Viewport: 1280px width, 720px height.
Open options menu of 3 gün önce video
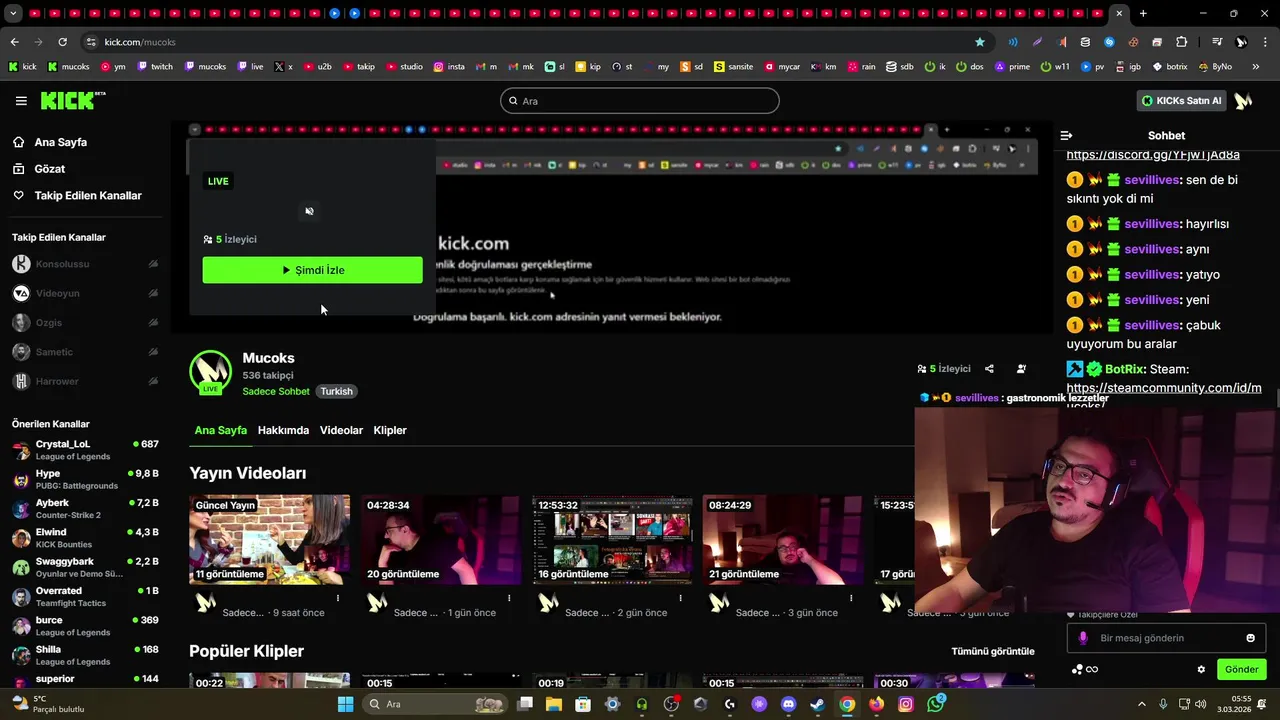(x=851, y=598)
